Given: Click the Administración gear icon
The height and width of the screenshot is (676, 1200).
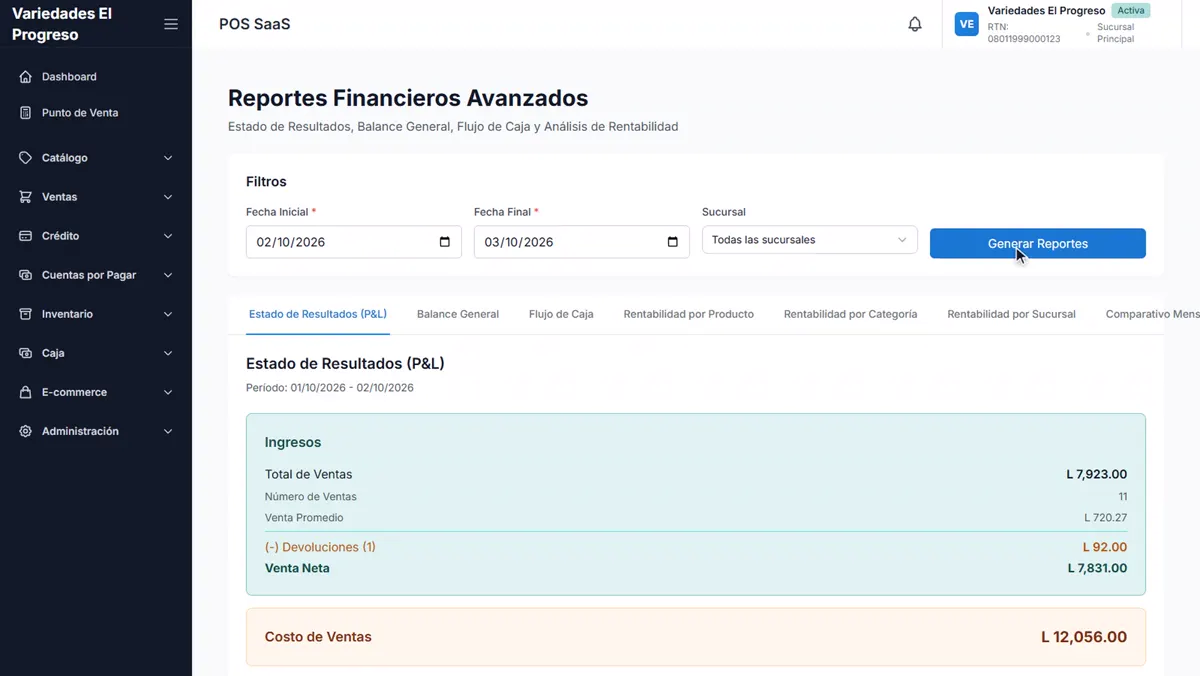Looking at the screenshot, I should (x=26, y=431).
